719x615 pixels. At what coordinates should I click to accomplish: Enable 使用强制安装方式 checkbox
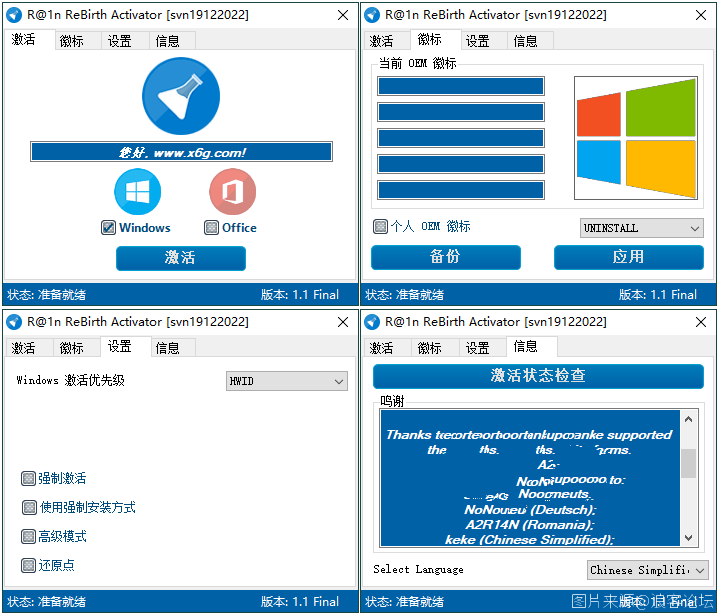(29, 507)
